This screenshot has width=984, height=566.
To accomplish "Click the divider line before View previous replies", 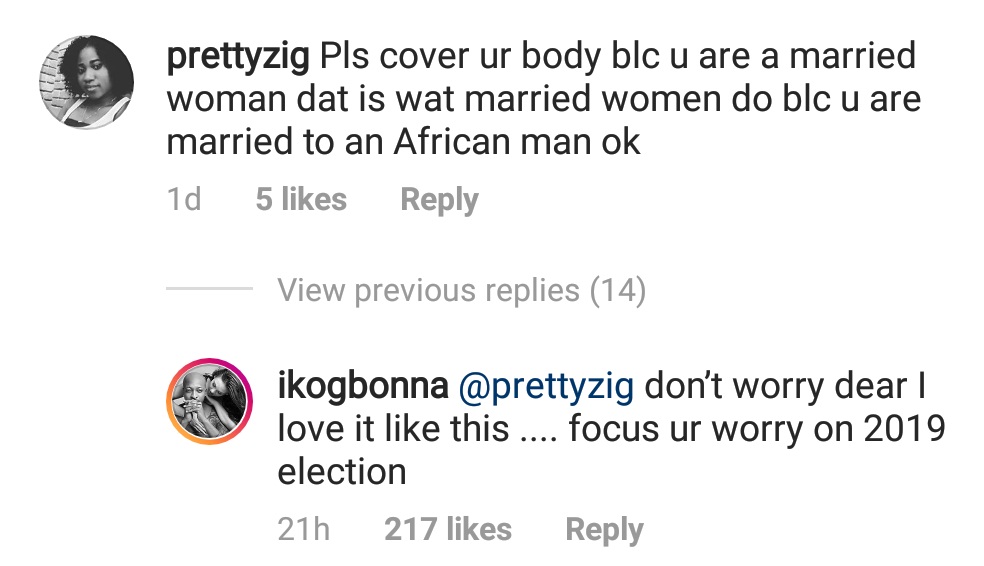I will [x=209, y=290].
